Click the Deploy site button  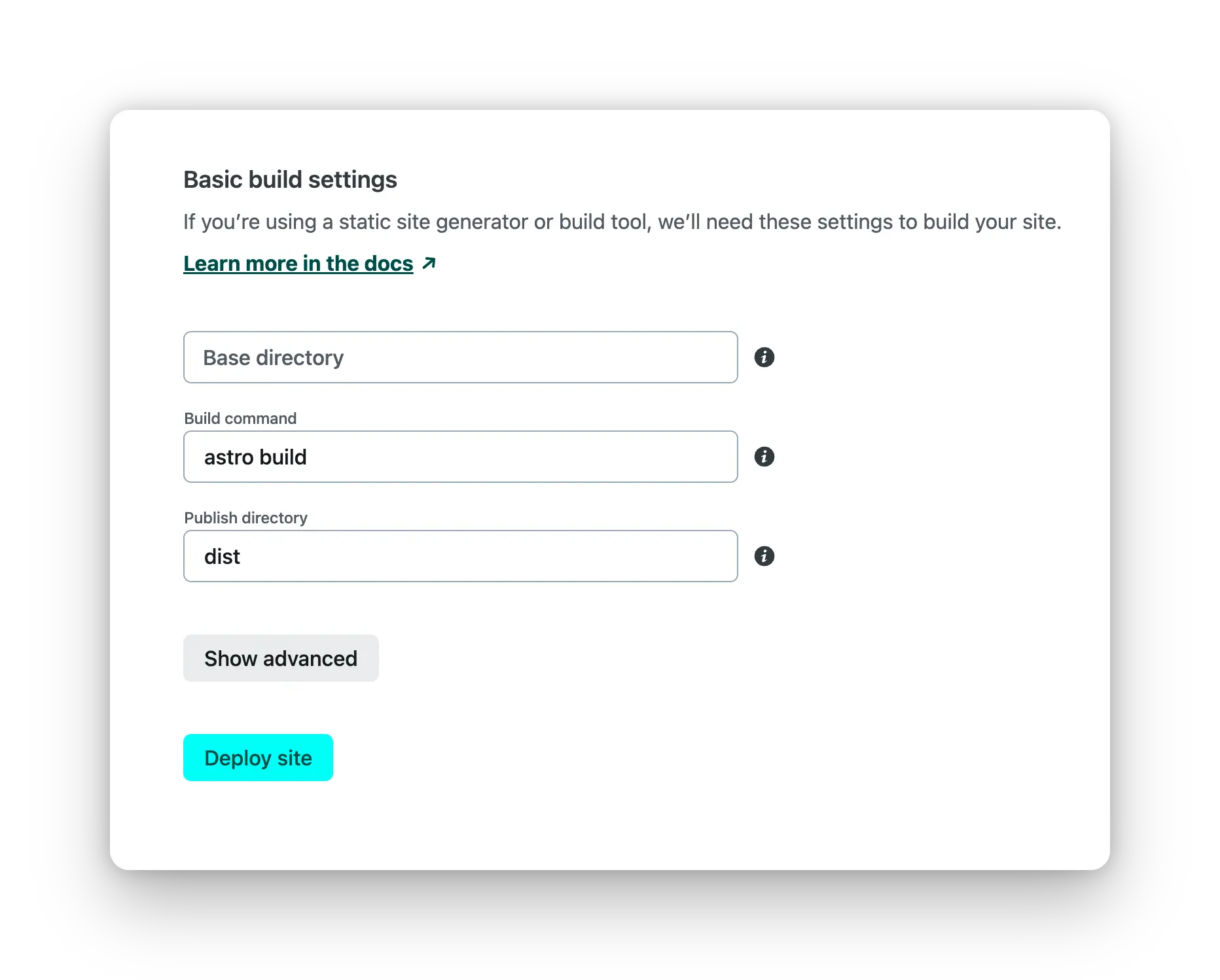click(x=258, y=758)
